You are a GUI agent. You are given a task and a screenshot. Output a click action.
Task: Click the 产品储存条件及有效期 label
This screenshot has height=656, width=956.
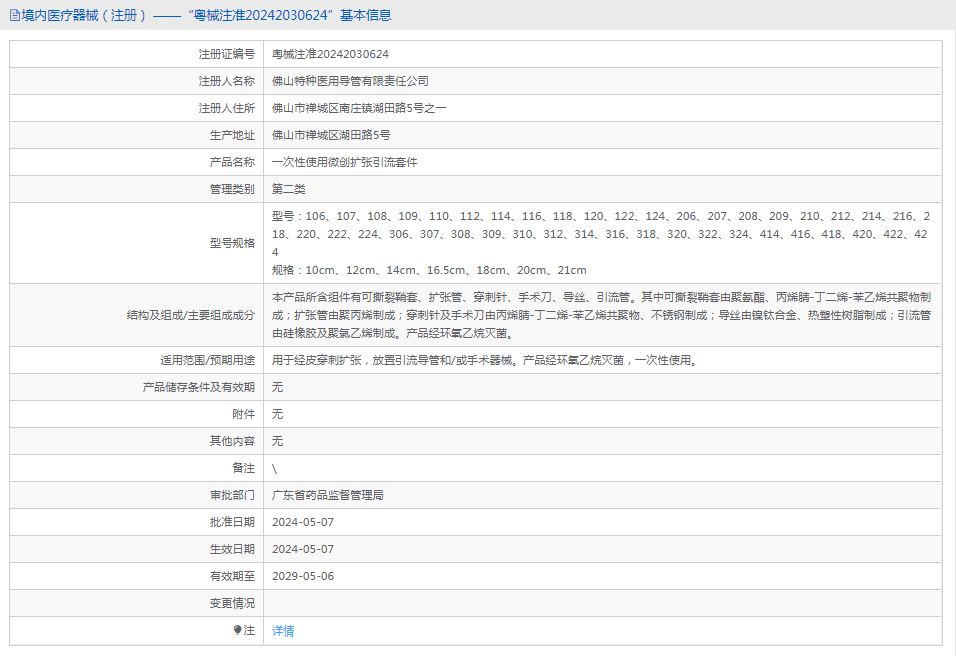tap(199, 387)
